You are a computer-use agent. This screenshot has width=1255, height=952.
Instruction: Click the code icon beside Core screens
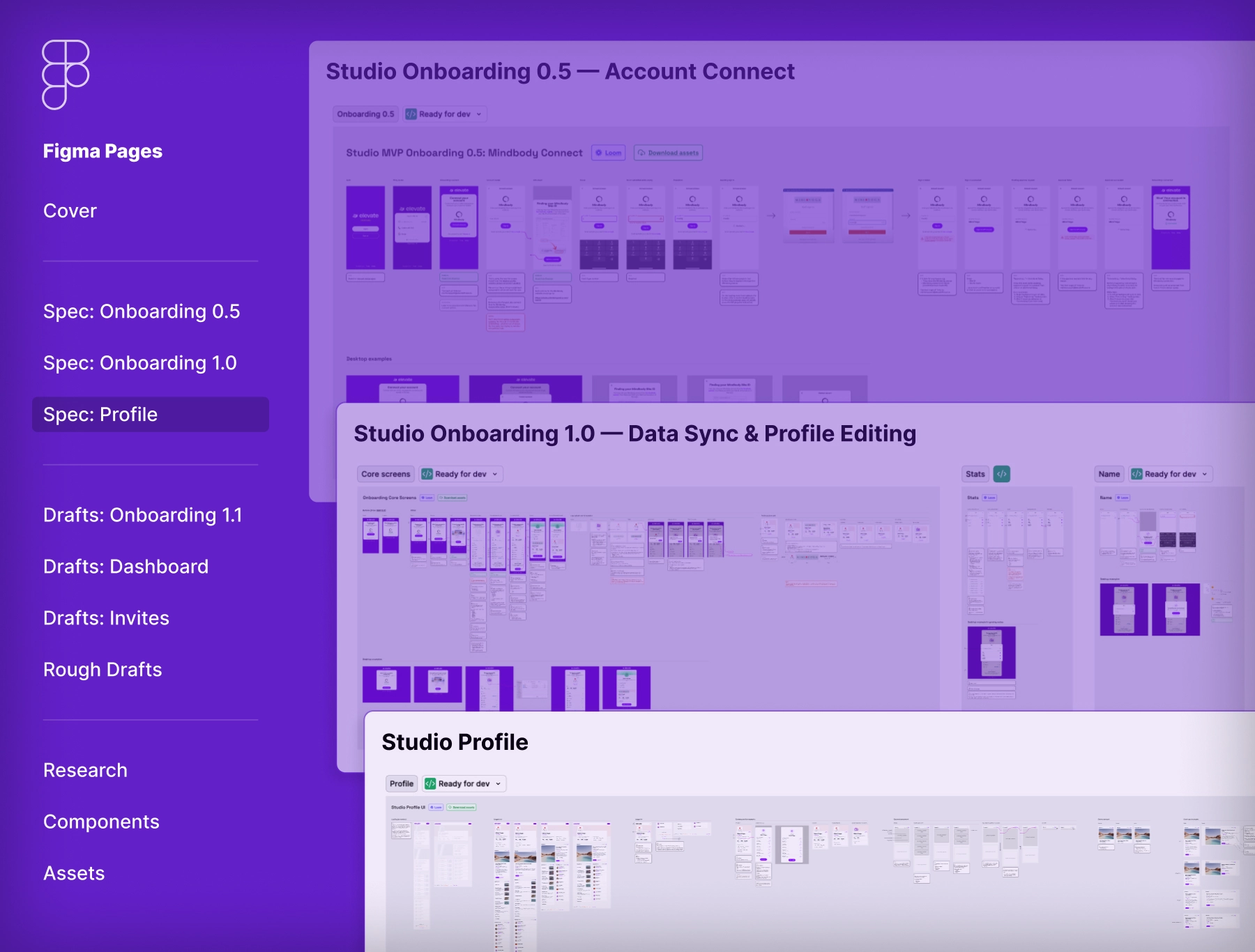click(x=427, y=474)
